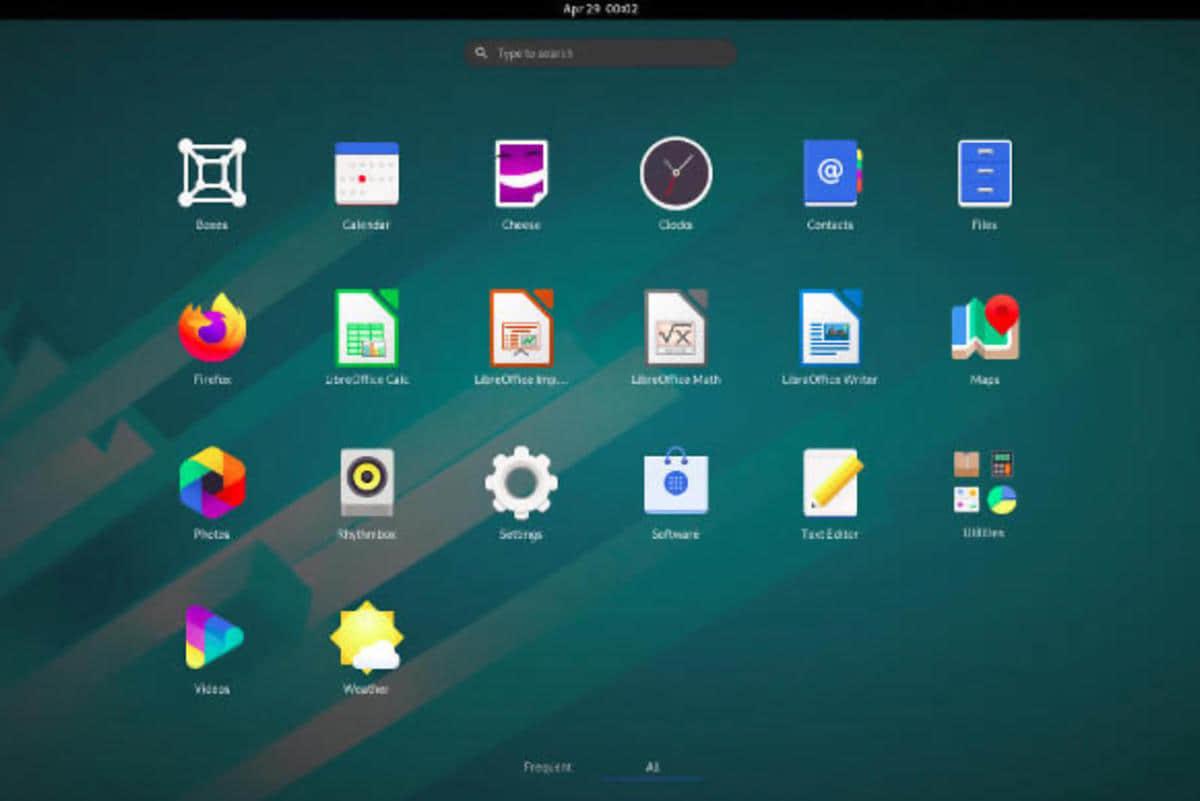1200x801 pixels.
Task: Open the Maps app
Action: click(x=984, y=329)
